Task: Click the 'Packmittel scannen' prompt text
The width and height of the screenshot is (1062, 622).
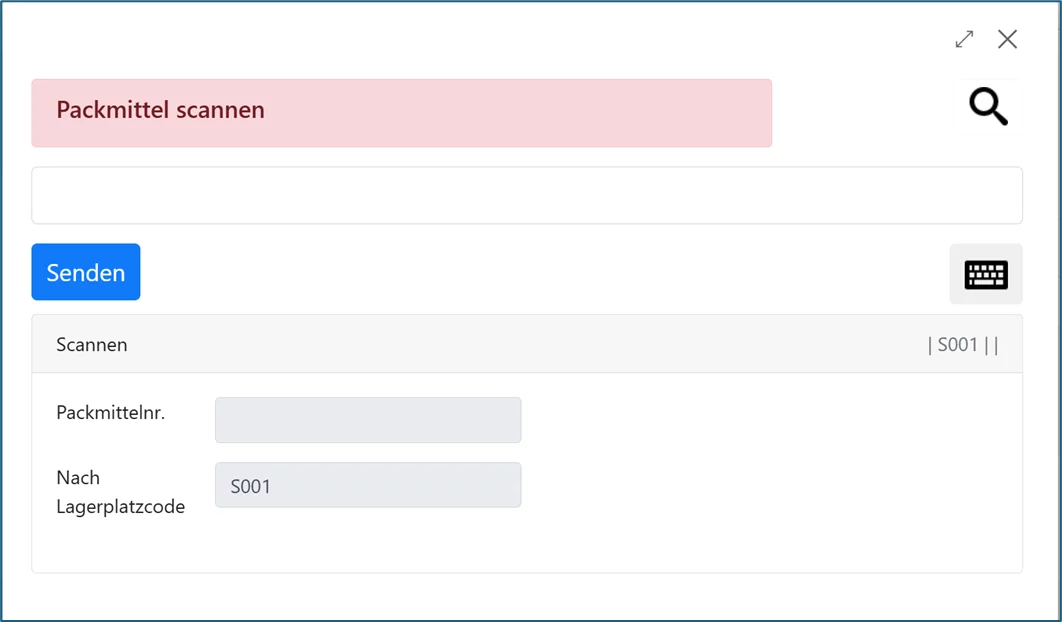Action: tap(160, 110)
